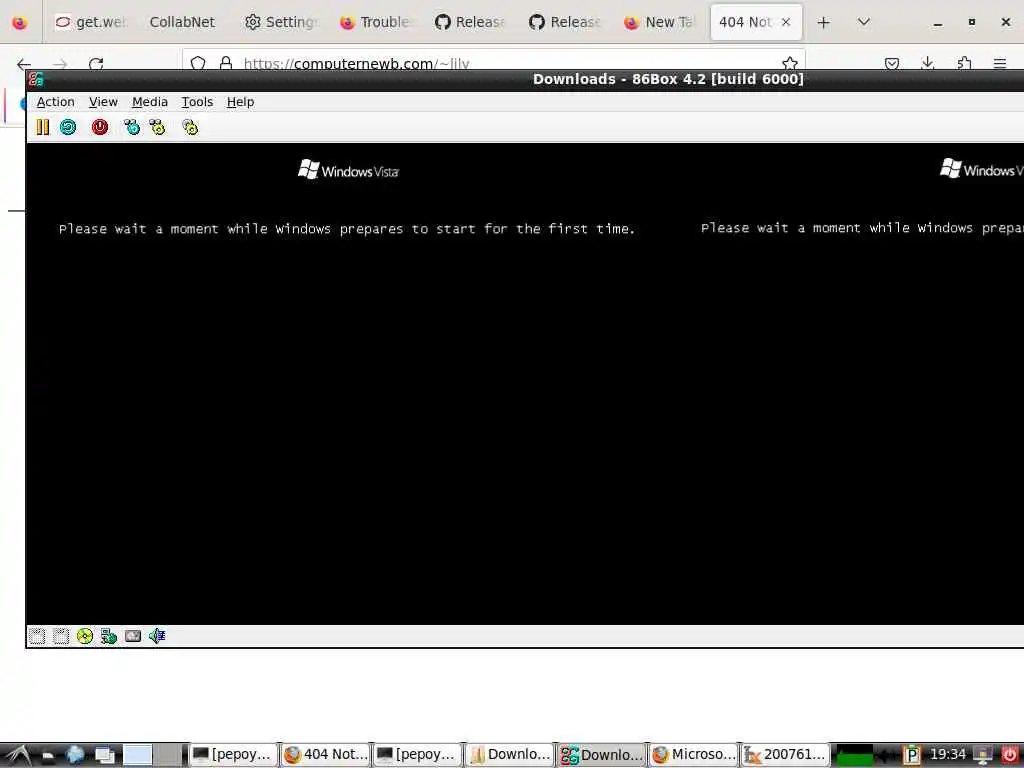Open the Media menu

coord(150,102)
